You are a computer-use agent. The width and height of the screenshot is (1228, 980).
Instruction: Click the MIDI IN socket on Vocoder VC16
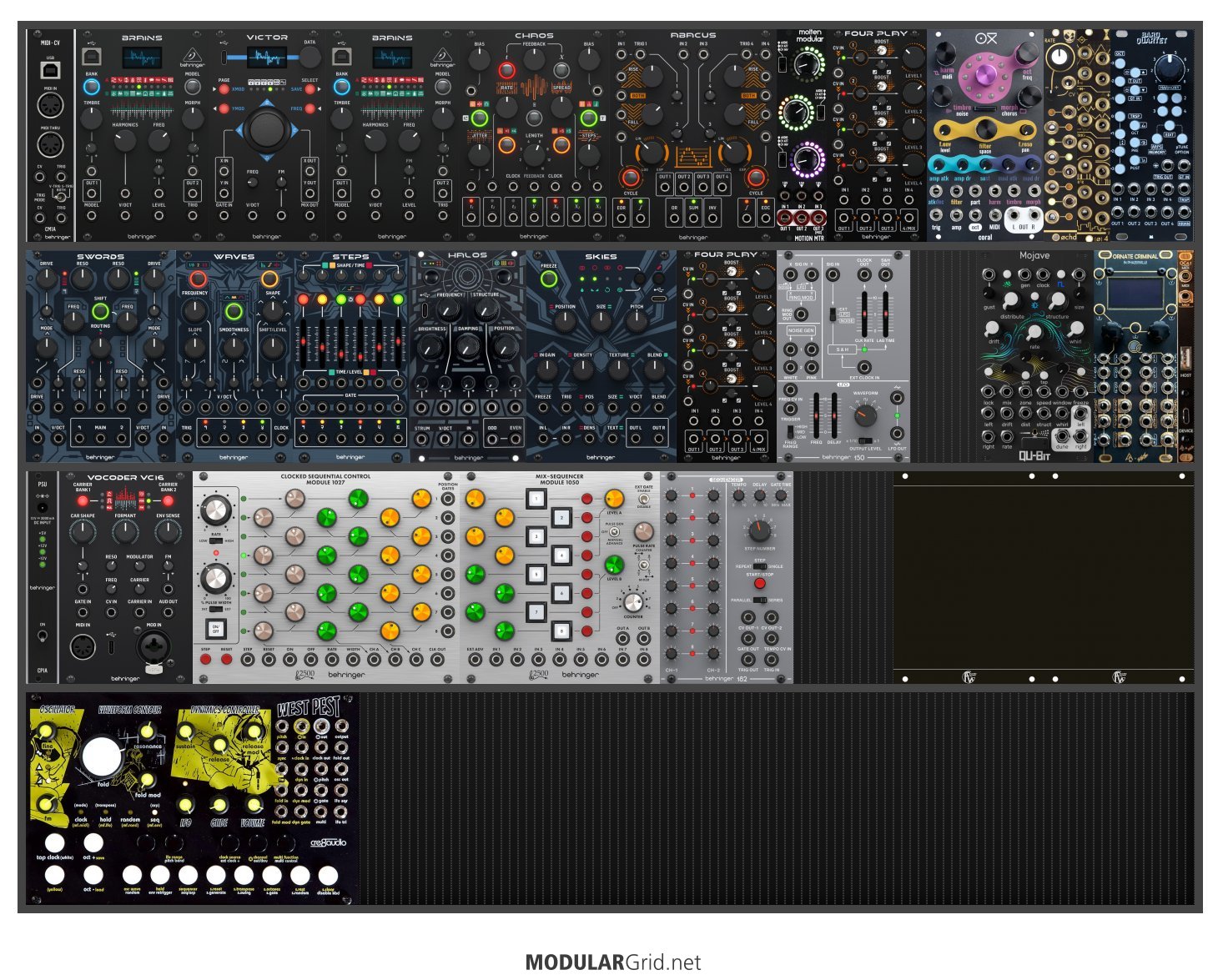tap(83, 647)
